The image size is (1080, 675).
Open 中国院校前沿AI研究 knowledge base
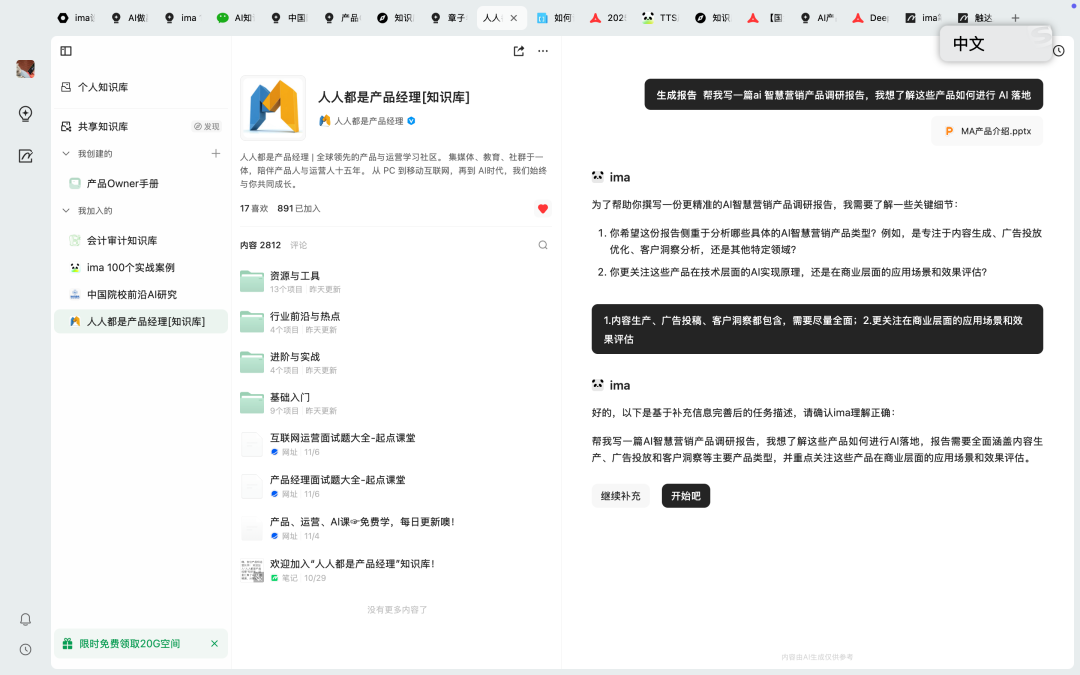click(131, 295)
